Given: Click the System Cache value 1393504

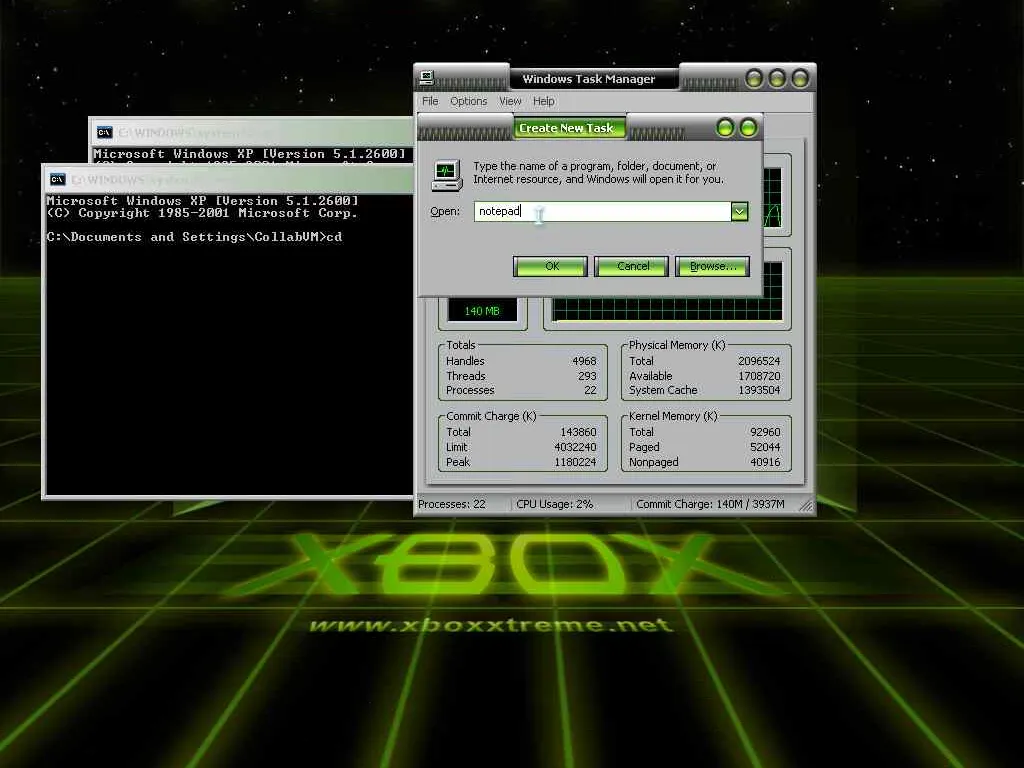Looking at the screenshot, I should tap(759, 391).
